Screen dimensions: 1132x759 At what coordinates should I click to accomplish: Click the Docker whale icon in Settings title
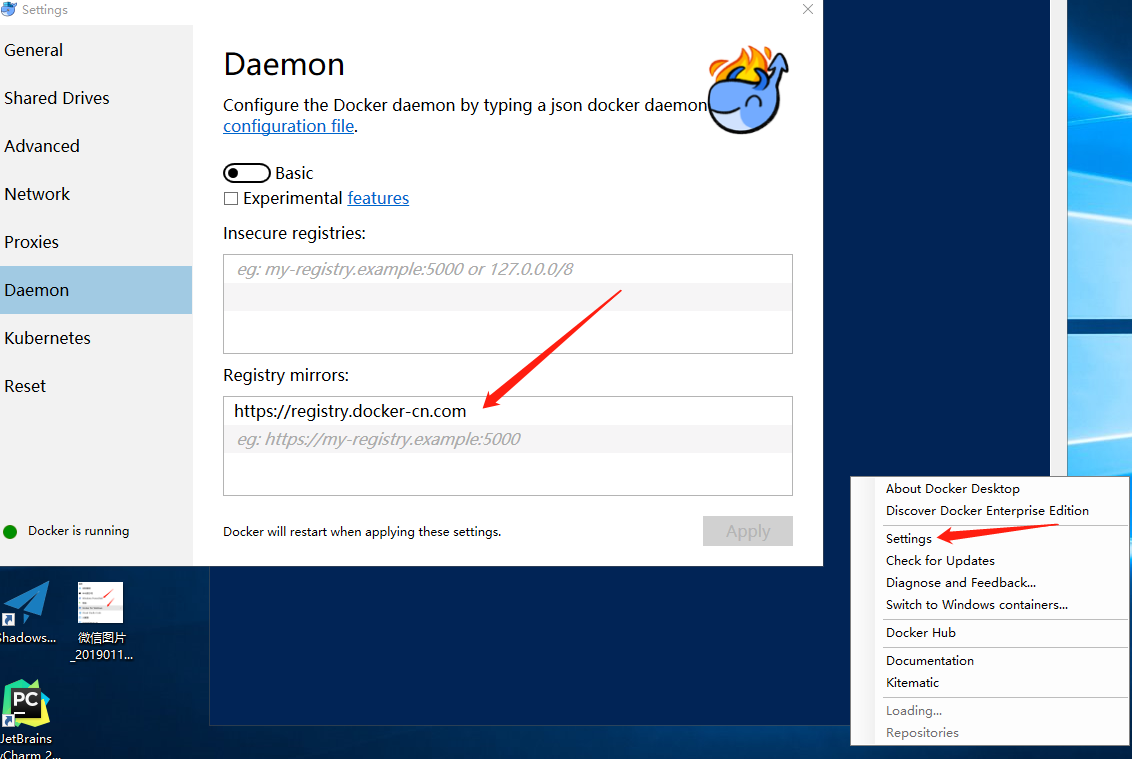pyautogui.click(x=9, y=9)
